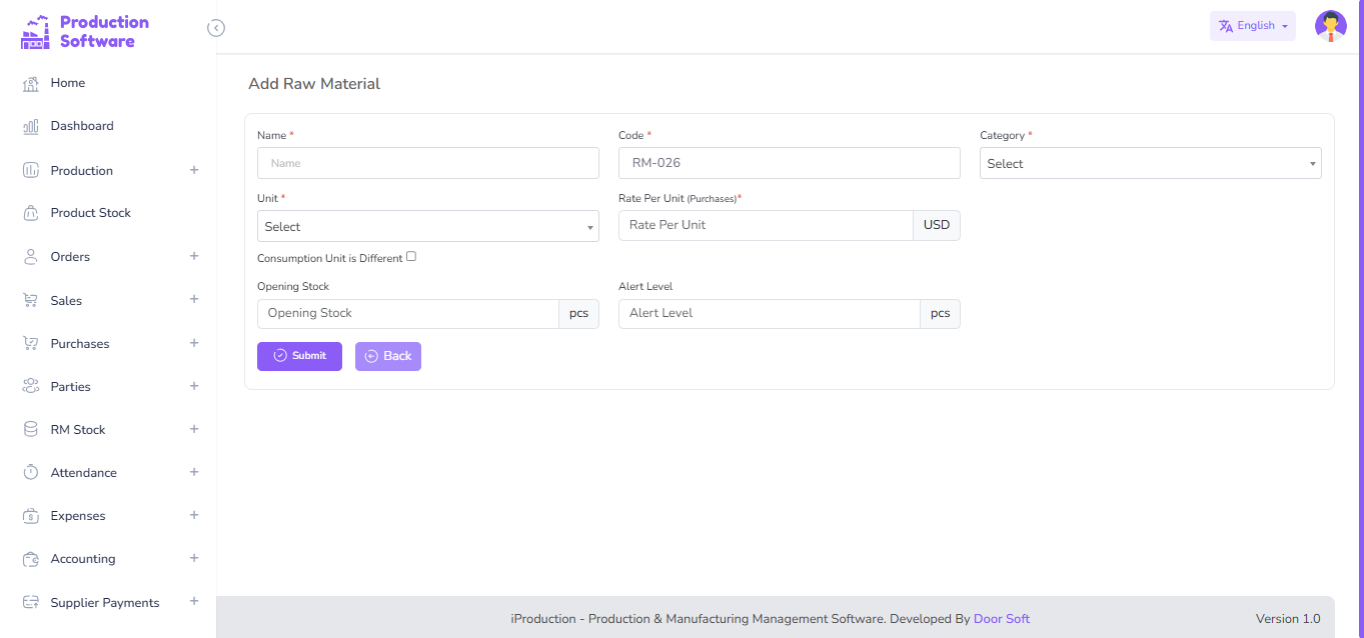This screenshot has width=1364, height=638.
Task: Click the RM Stock database icon
Action: (31, 430)
